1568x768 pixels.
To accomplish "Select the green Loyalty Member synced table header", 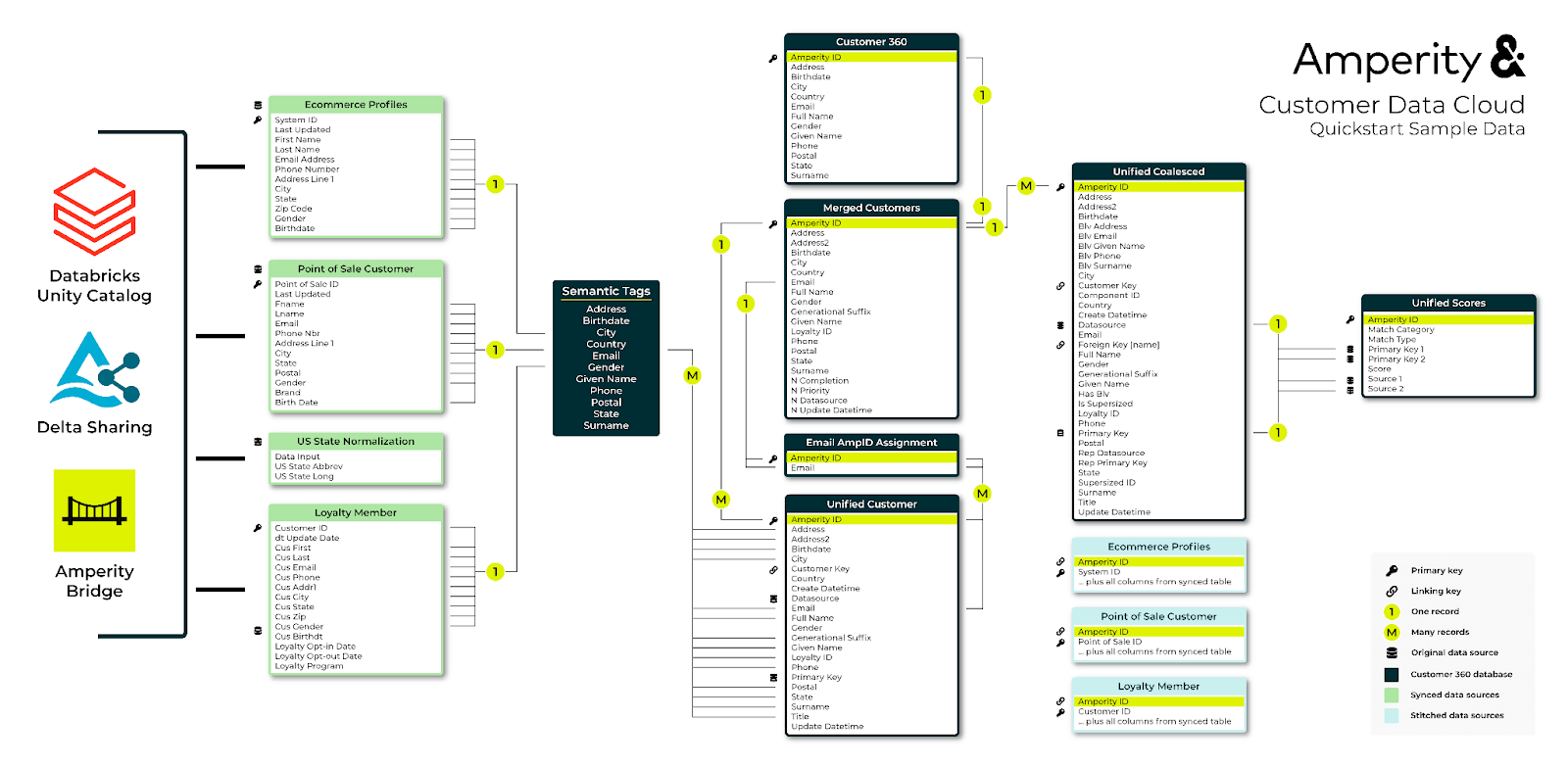I will [356, 513].
